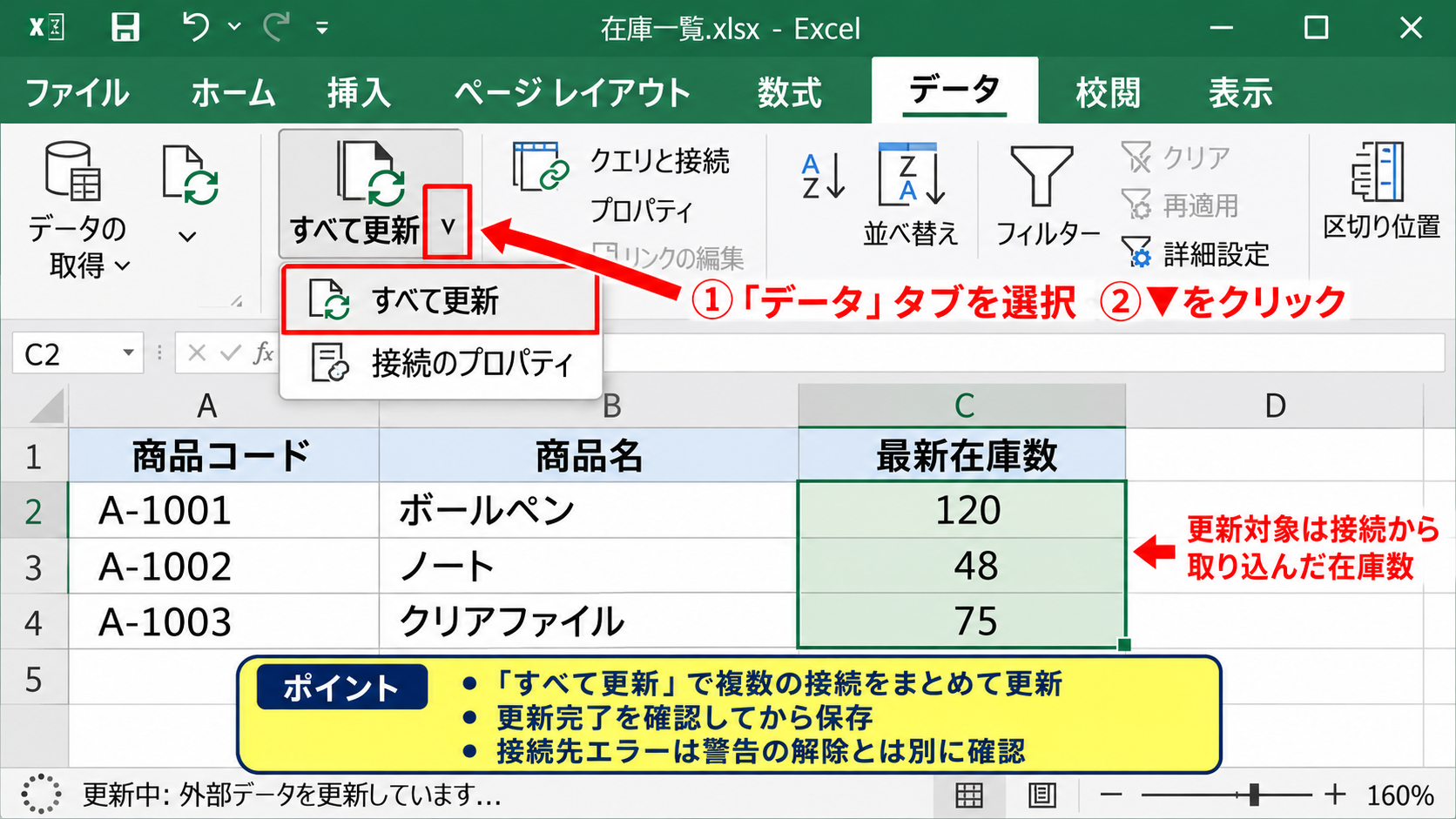
Task: Sort ascending with A-Z icon
Action: (823, 176)
